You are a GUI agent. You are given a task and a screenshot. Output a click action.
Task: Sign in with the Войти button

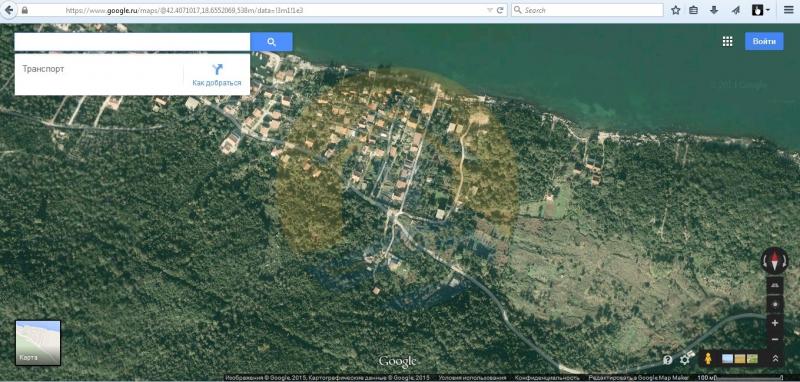764,41
